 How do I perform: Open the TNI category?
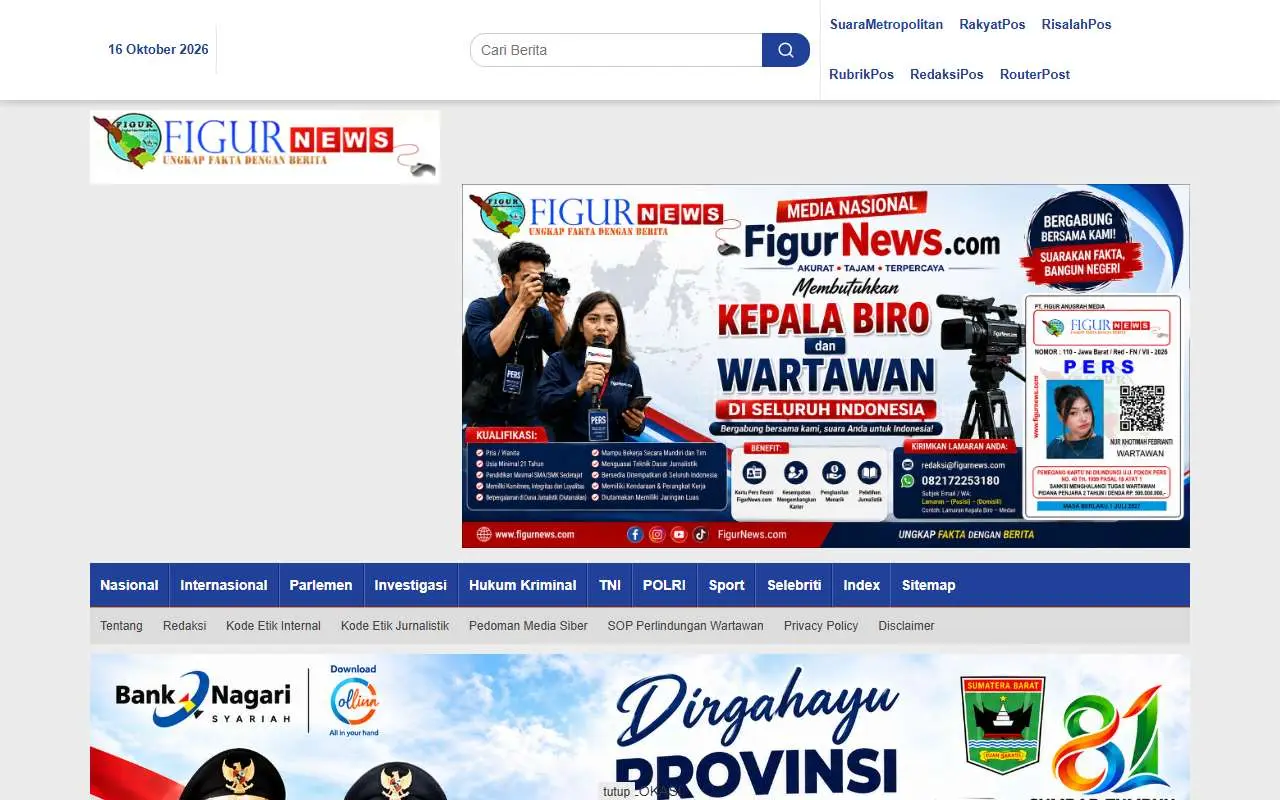[610, 585]
